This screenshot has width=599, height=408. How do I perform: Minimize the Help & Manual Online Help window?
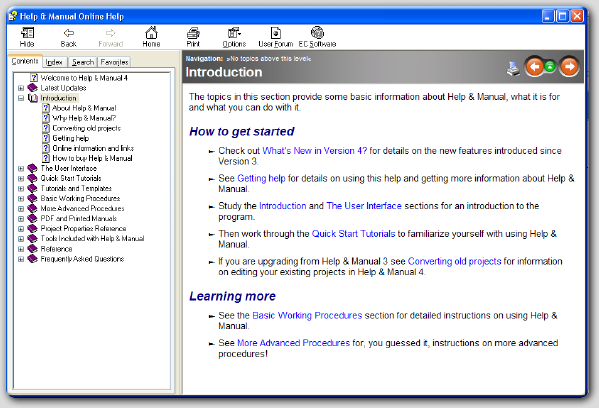[548, 16]
